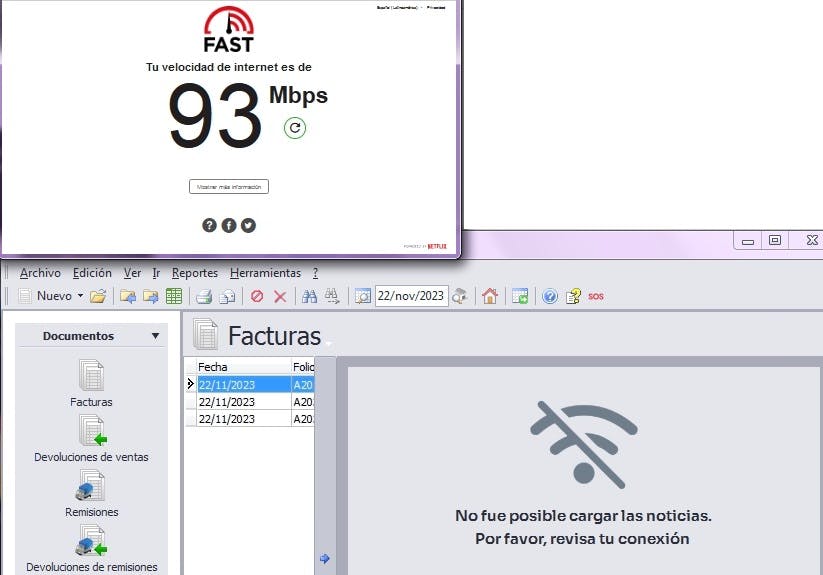This screenshot has height=575, width=823.
Task: Click the binoculars find next icon
Action: 332,296
